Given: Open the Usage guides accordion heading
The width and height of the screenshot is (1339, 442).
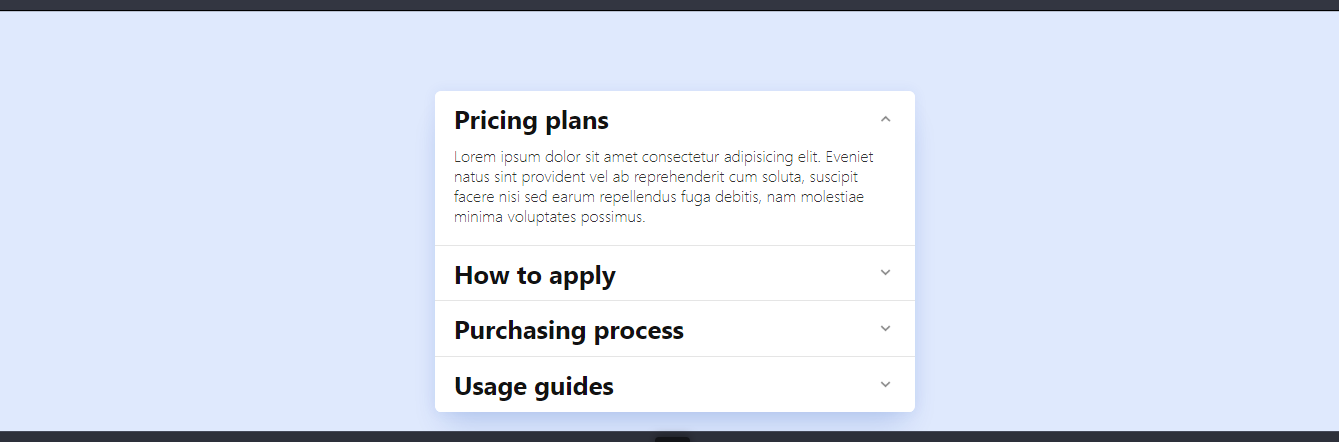Looking at the screenshot, I should 534,386.
